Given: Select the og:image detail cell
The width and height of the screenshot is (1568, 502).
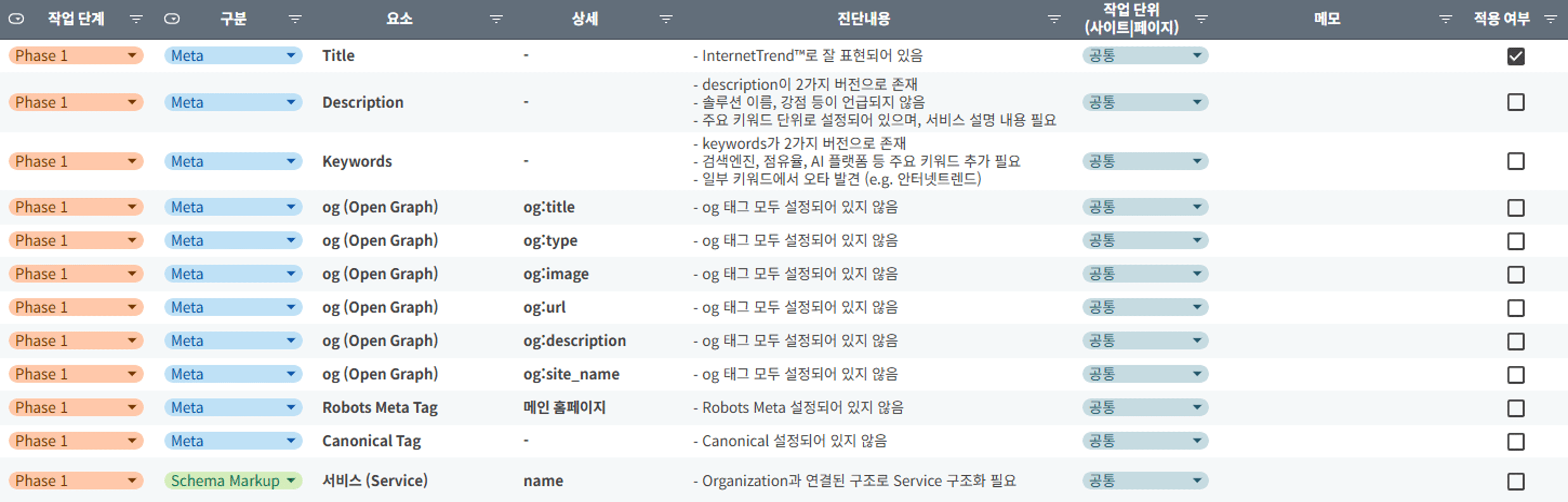Looking at the screenshot, I should pyautogui.click(x=556, y=275).
